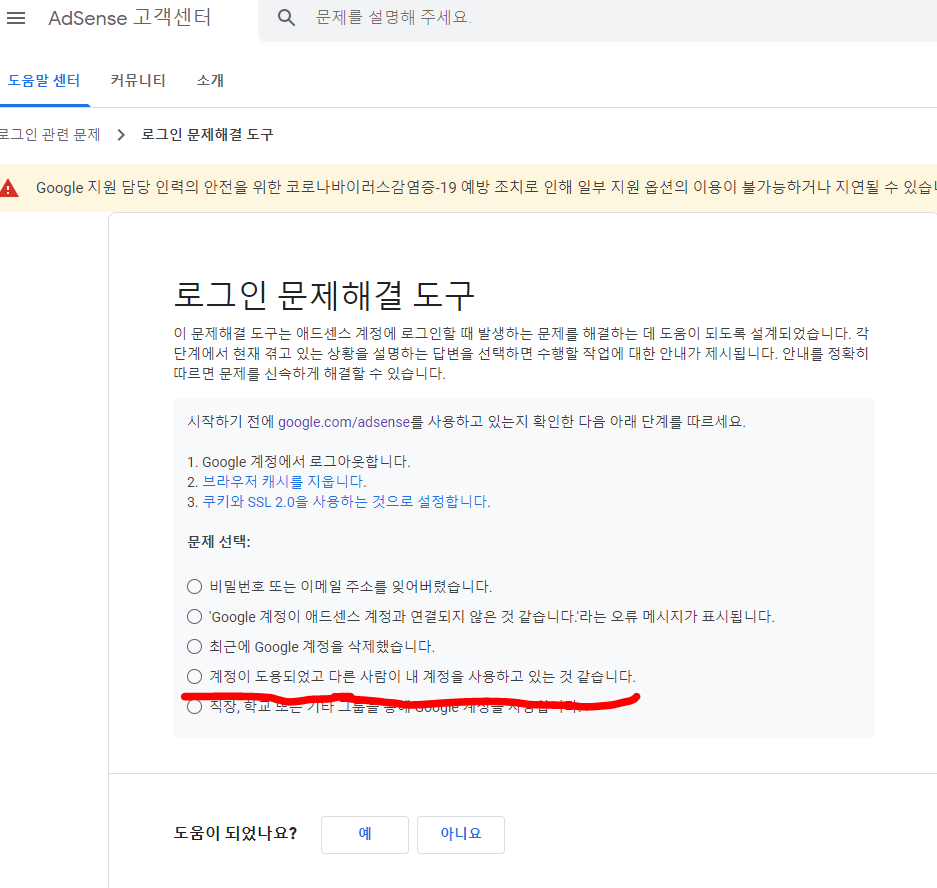Click the 예 feedback button
The width and height of the screenshot is (937, 888).
coord(365,834)
